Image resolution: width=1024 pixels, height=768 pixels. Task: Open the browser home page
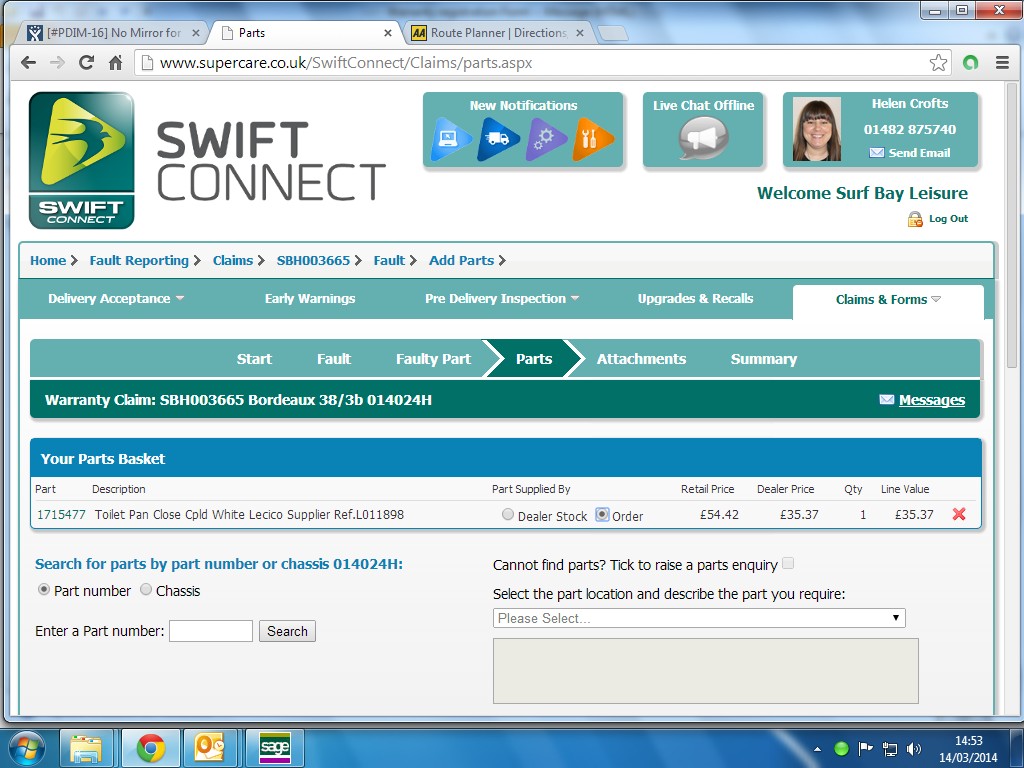[x=116, y=63]
